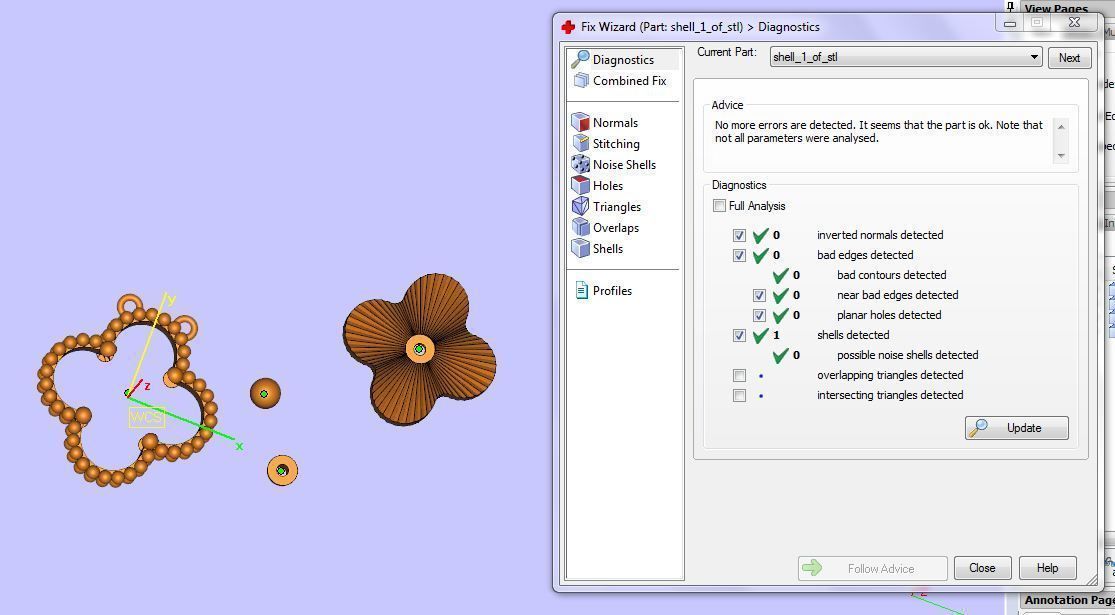Select the flower-shaped shell part
Image resolution: width=1115 pixels, height=615 pixels.
(420, 349)
